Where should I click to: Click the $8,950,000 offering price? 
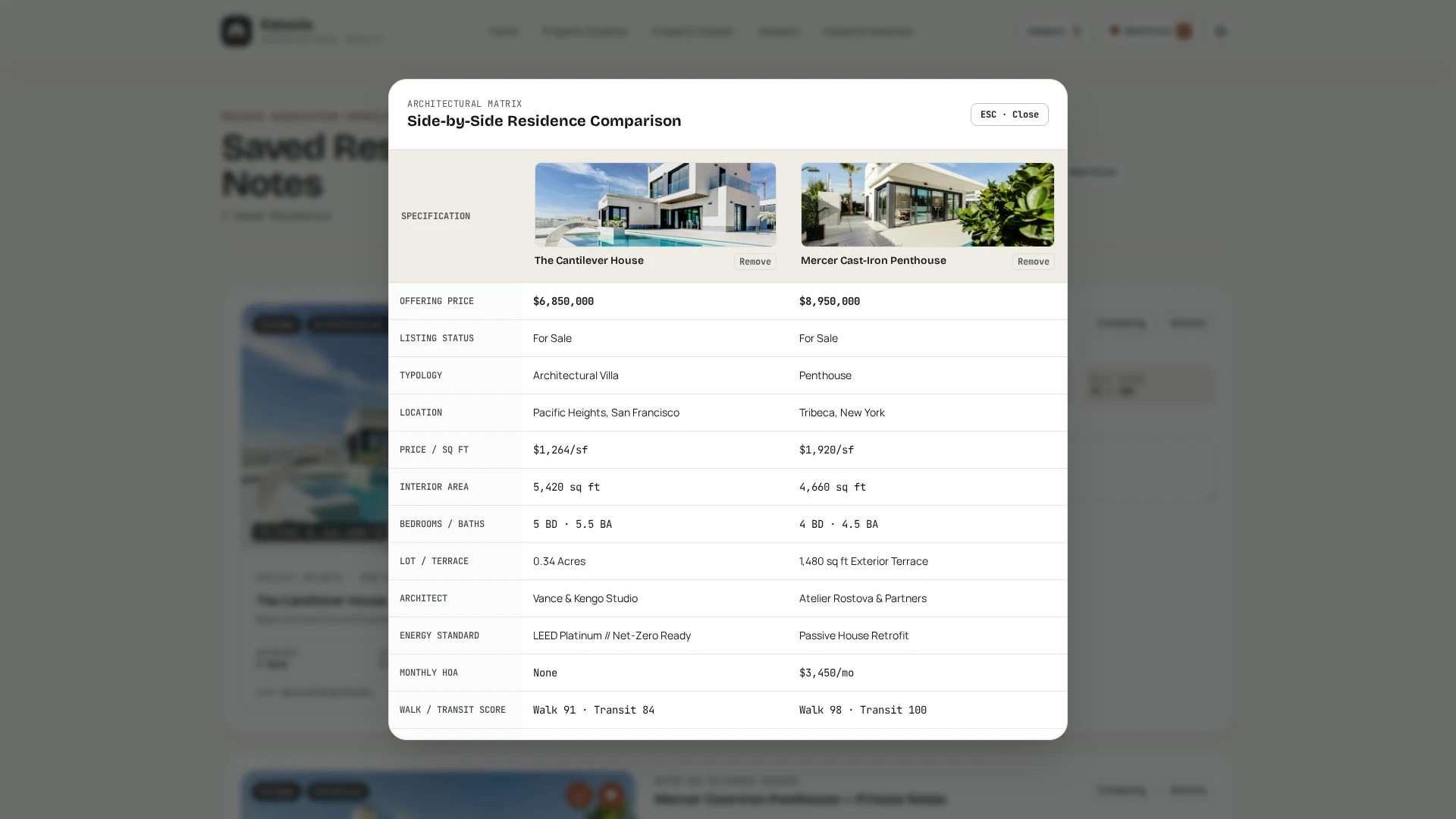[x=830, y=301]
